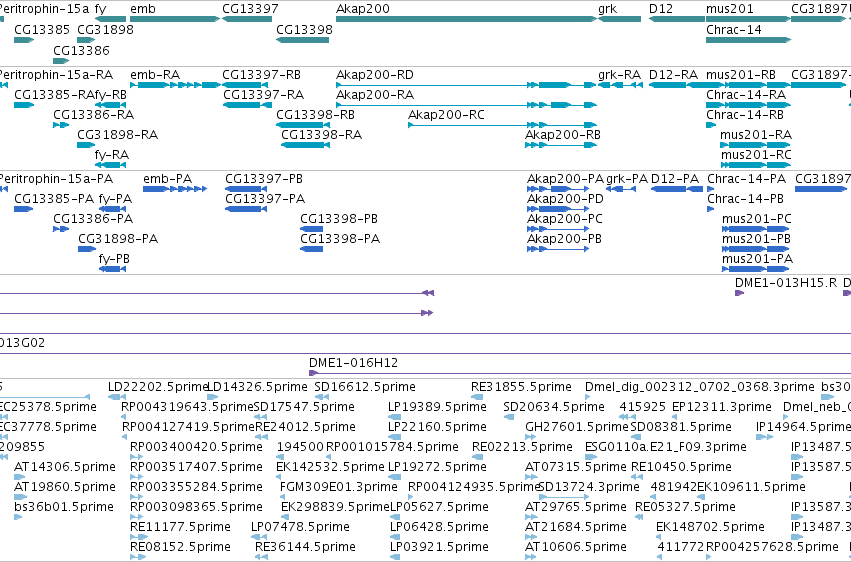
Task: Click CG13386-PA protein label
Action: click(93, 219)
